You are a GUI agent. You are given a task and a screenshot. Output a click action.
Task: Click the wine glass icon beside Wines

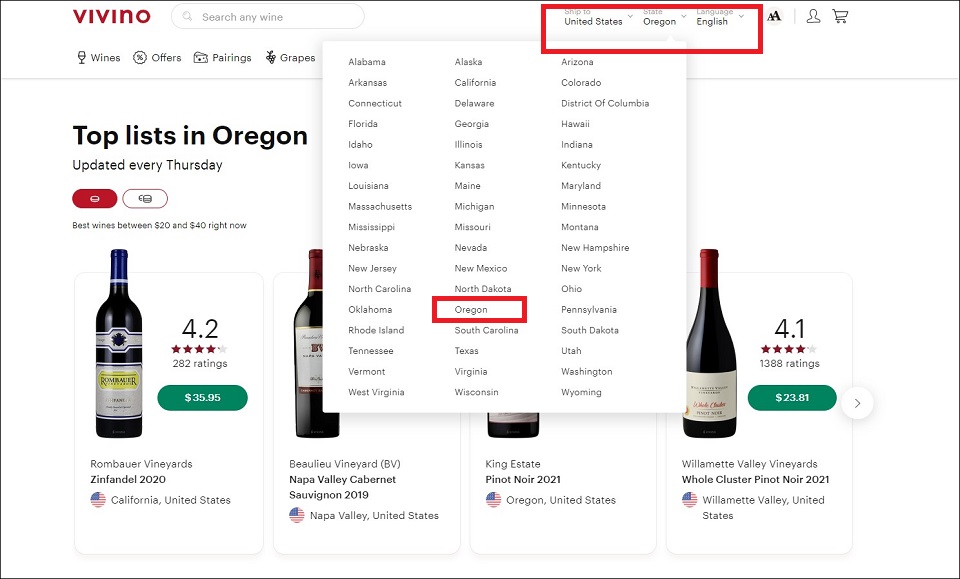click(x=81, y=58)
